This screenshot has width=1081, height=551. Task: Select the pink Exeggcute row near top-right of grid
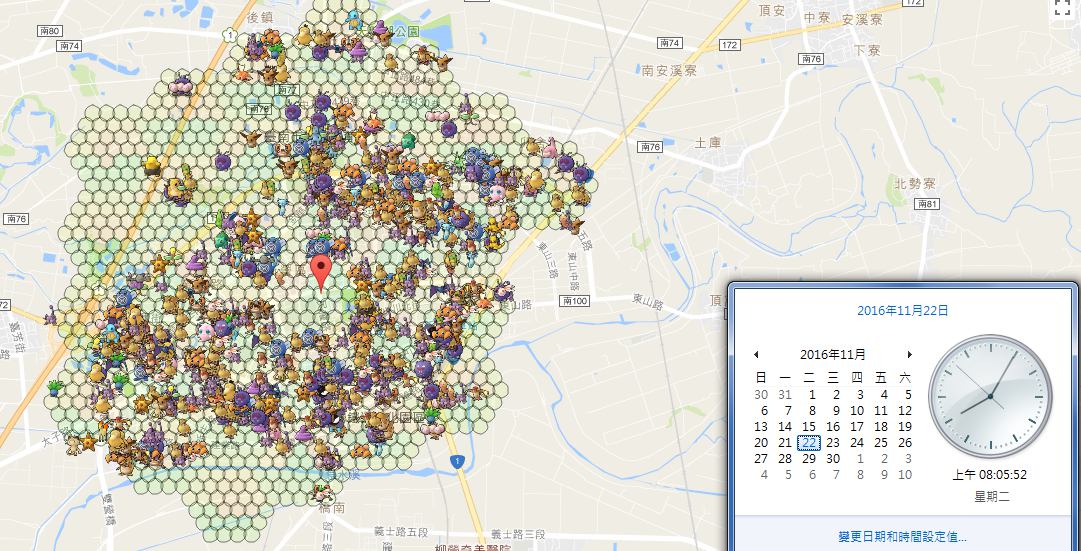(x=436, y=117)
